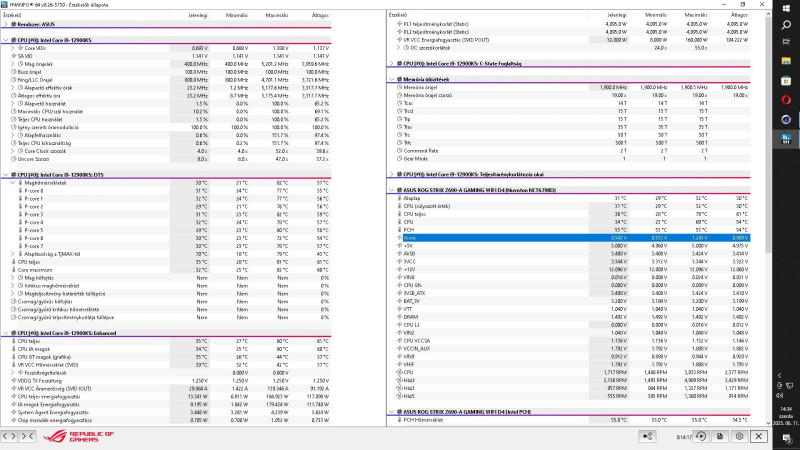Click the HWiNFO taskbar icon

coord(786,139)
